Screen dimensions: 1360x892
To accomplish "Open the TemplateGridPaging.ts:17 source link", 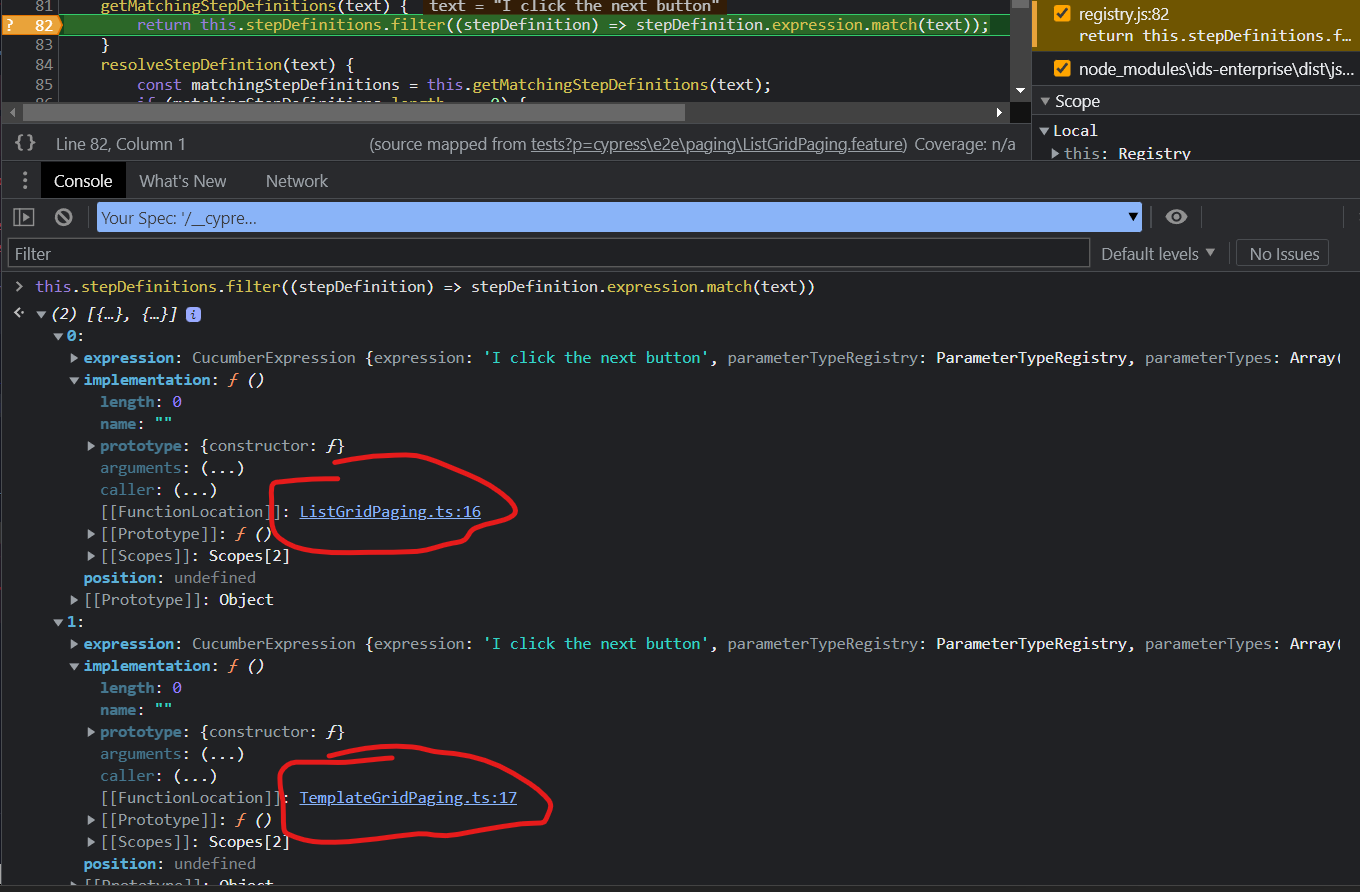I will coord(407,797).
